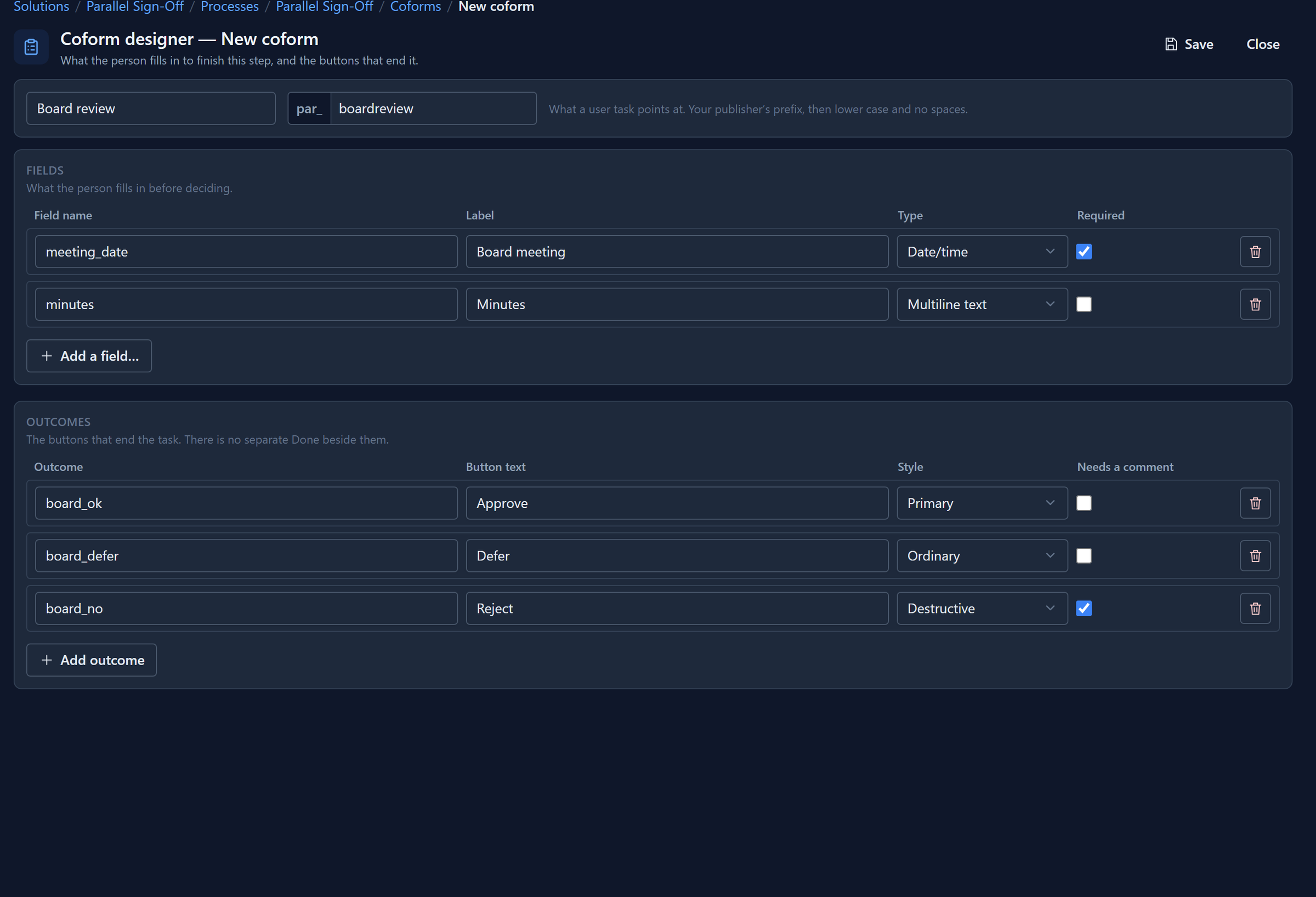Open the Multiline text type dropdown
The width and height of the screenshot is (1316, 897).
coord(982,304)
